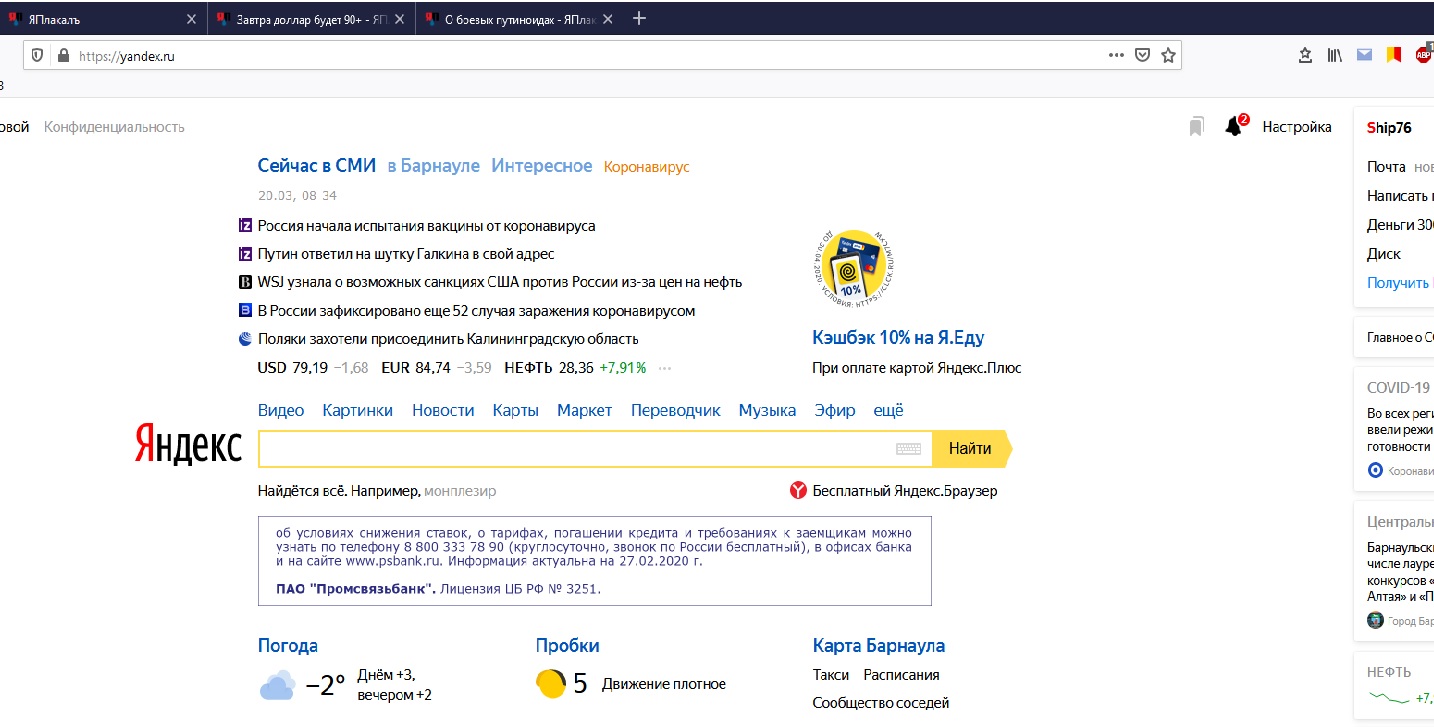Select the 'Сейчас в СМИ' news tab

point(317,166)
